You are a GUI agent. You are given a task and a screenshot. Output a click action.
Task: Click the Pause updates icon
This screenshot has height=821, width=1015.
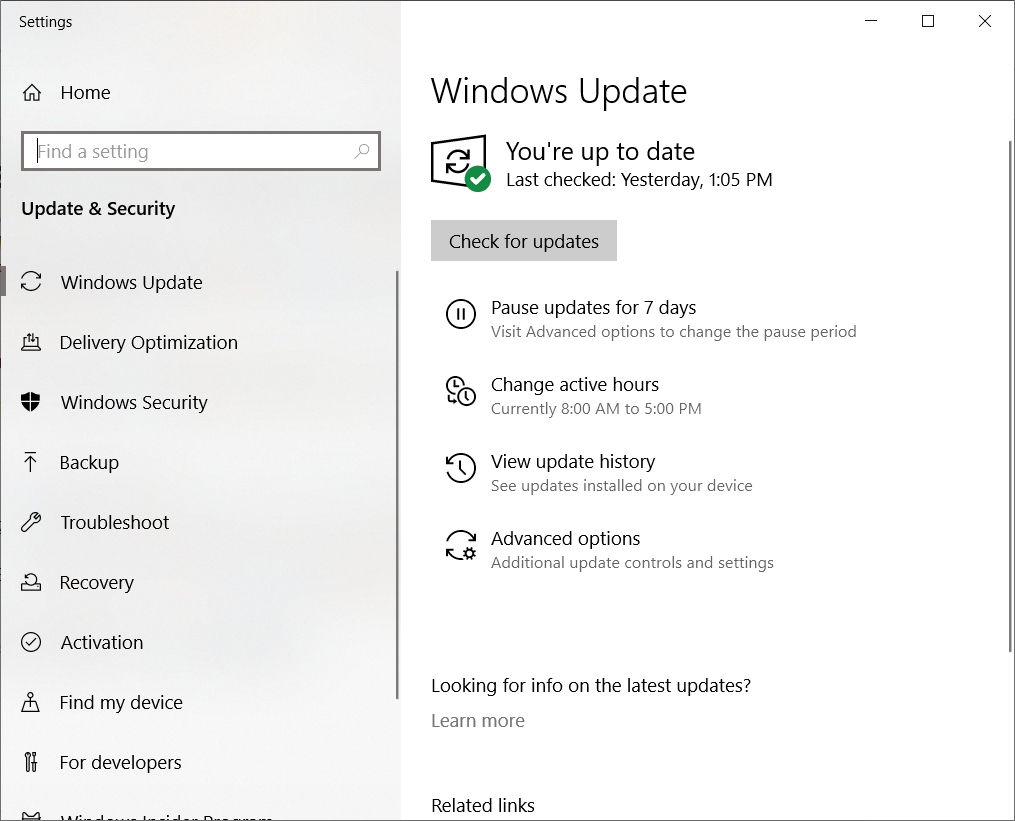460,314
